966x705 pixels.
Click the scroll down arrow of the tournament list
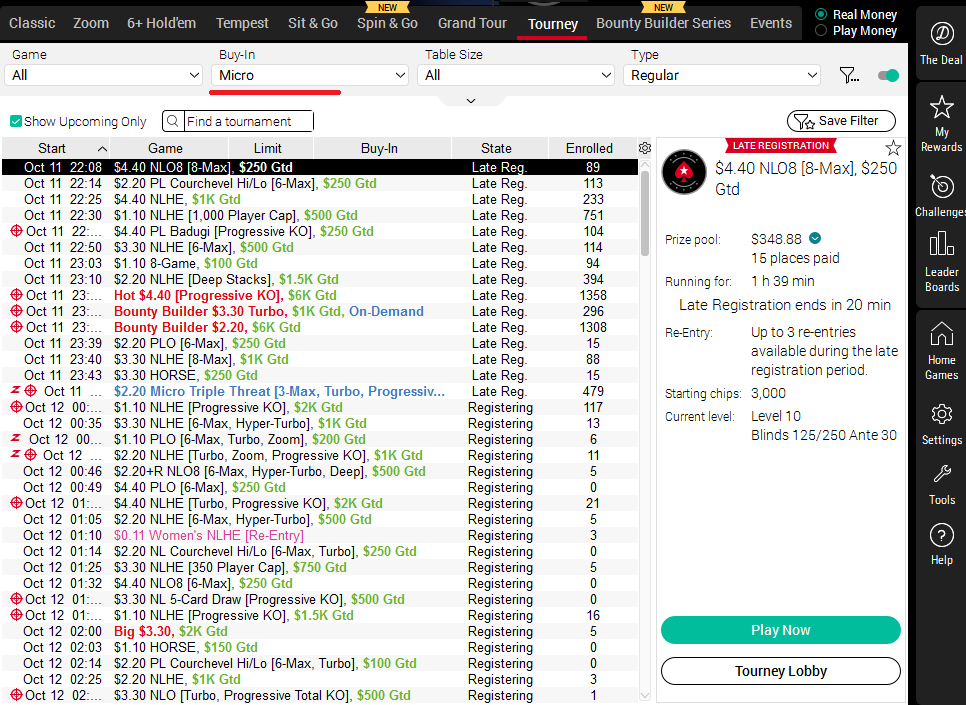[x=644, y=696]
